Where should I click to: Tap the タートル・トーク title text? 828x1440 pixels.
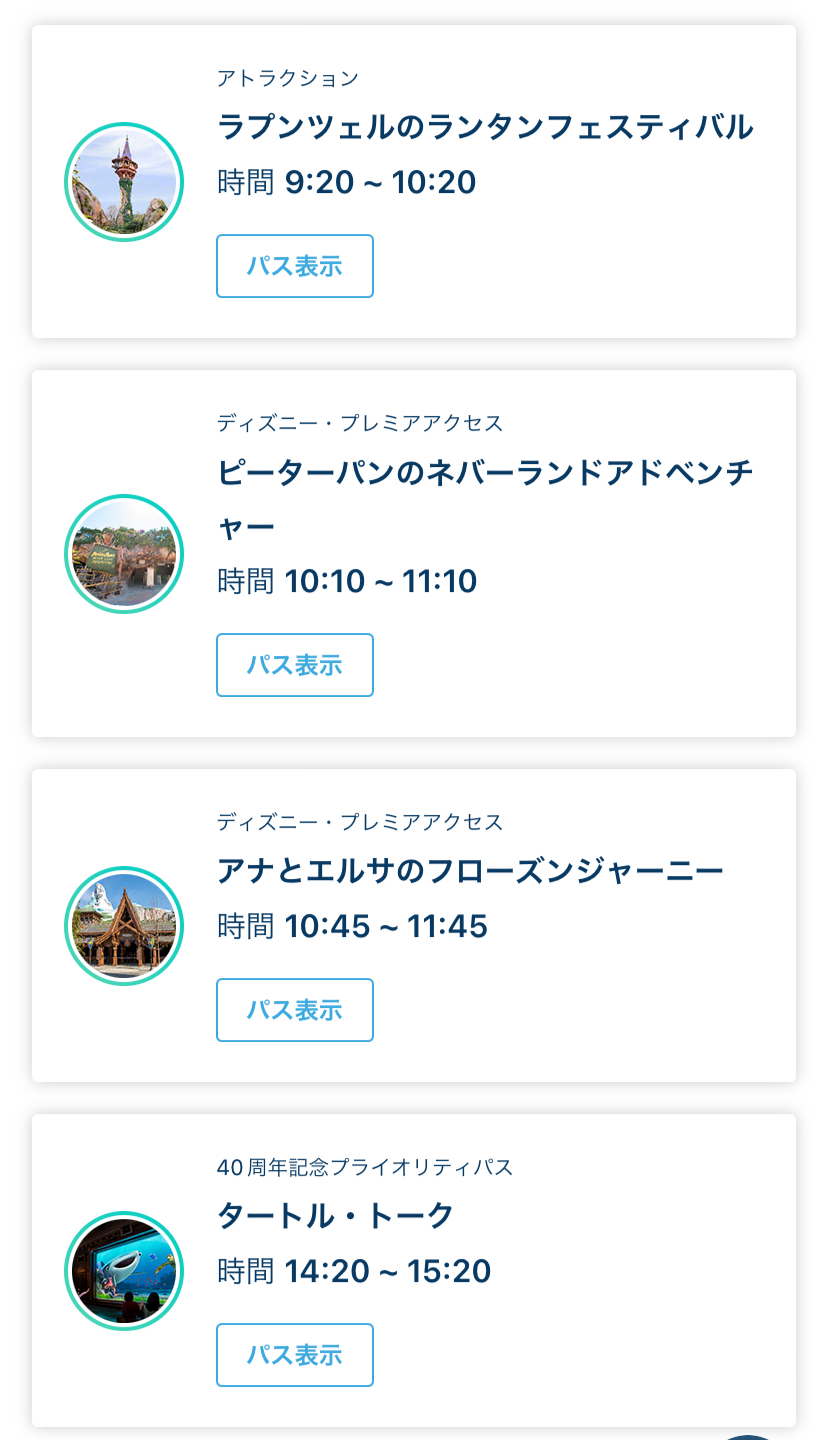click(x=336, y=1216)
